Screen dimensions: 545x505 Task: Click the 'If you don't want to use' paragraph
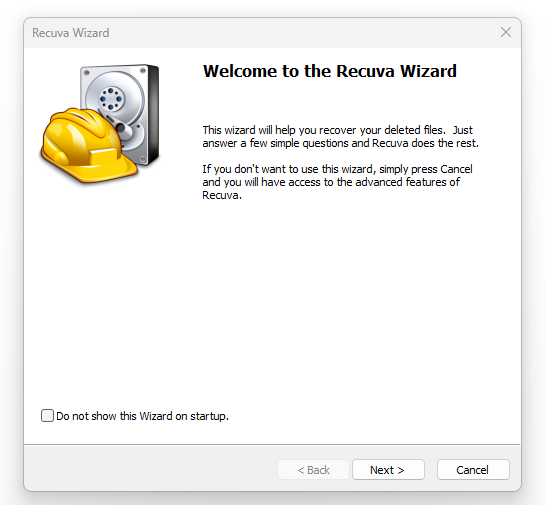[337, 182]
